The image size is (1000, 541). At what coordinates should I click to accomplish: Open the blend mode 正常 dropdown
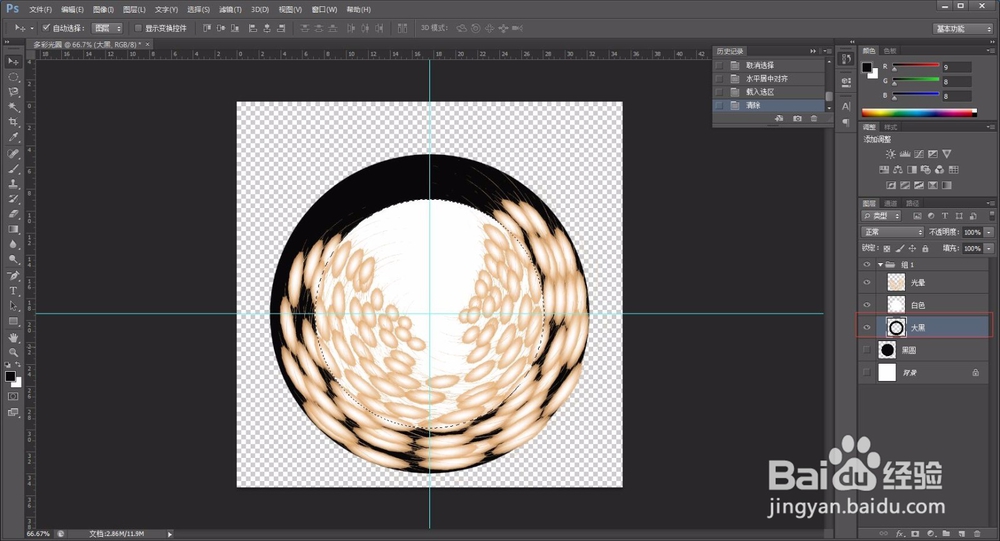pos(892,232)
